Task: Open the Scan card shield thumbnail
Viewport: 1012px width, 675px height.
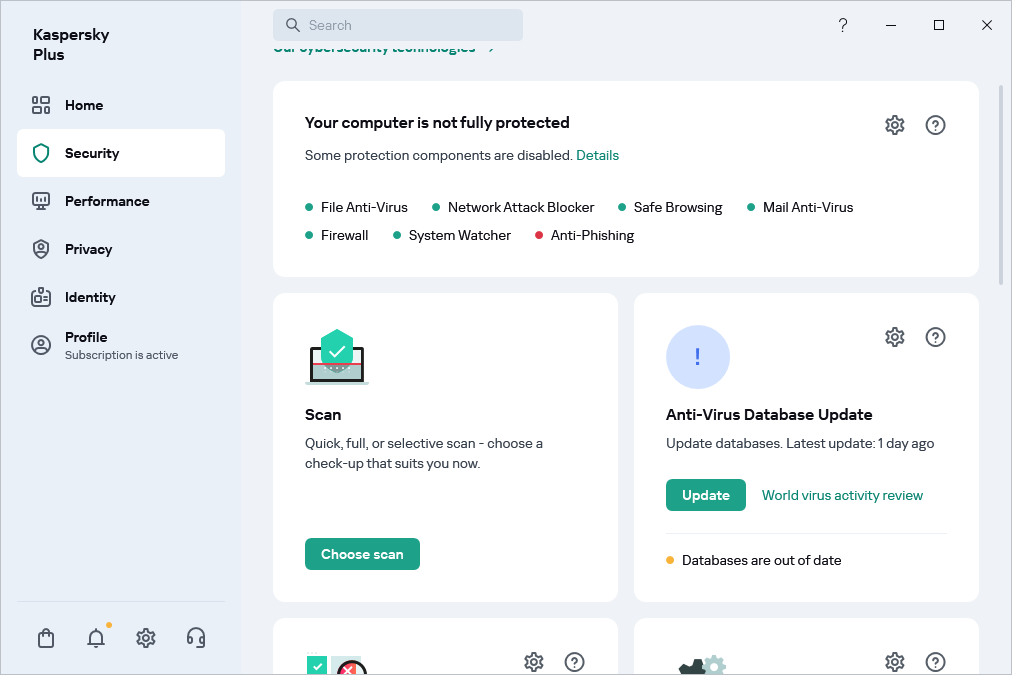Action: (x=336, y=356)
